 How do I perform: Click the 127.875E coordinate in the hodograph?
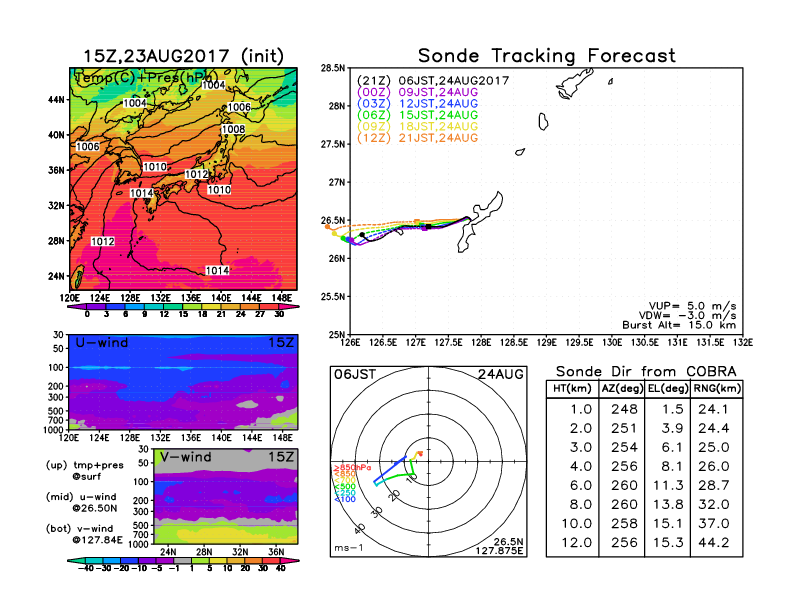(x=499, y=551)
